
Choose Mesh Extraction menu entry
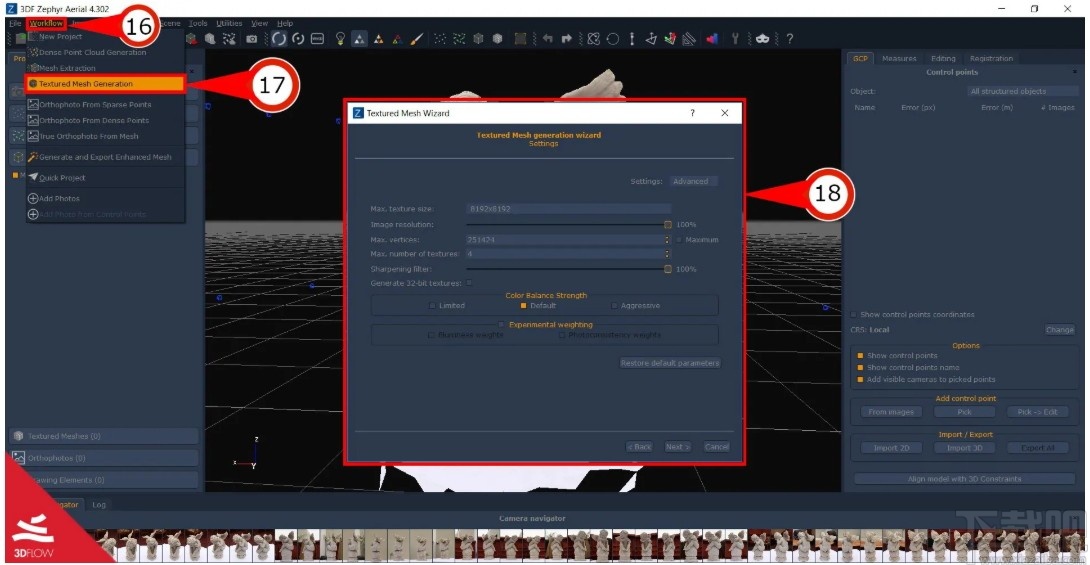tap(106, 68)
